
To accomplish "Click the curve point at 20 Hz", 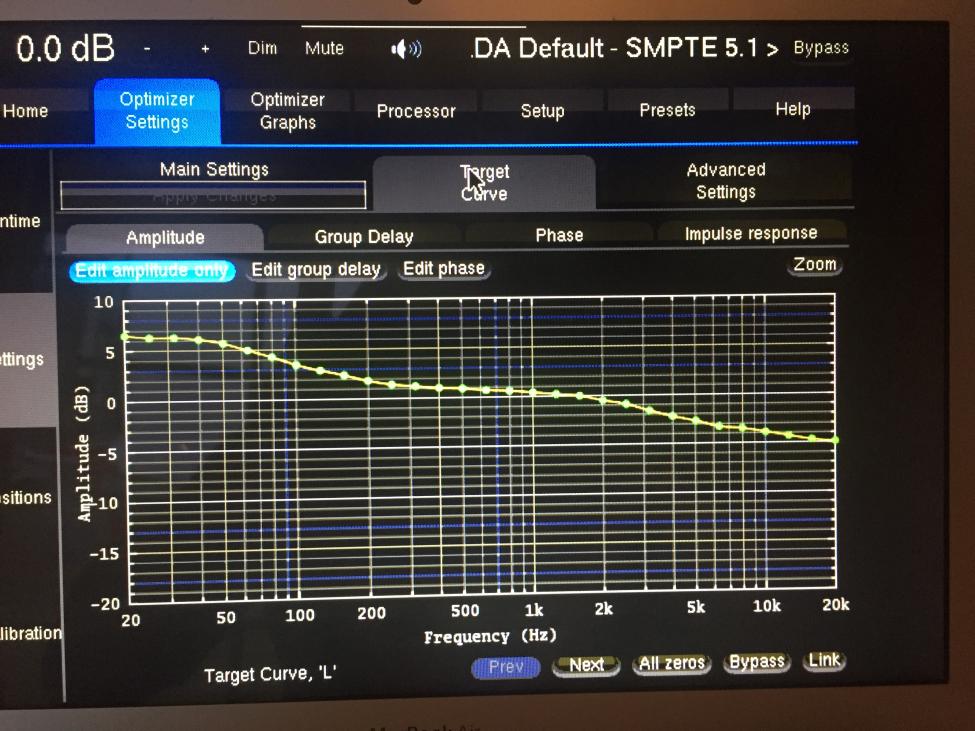I will click(125, 337).
